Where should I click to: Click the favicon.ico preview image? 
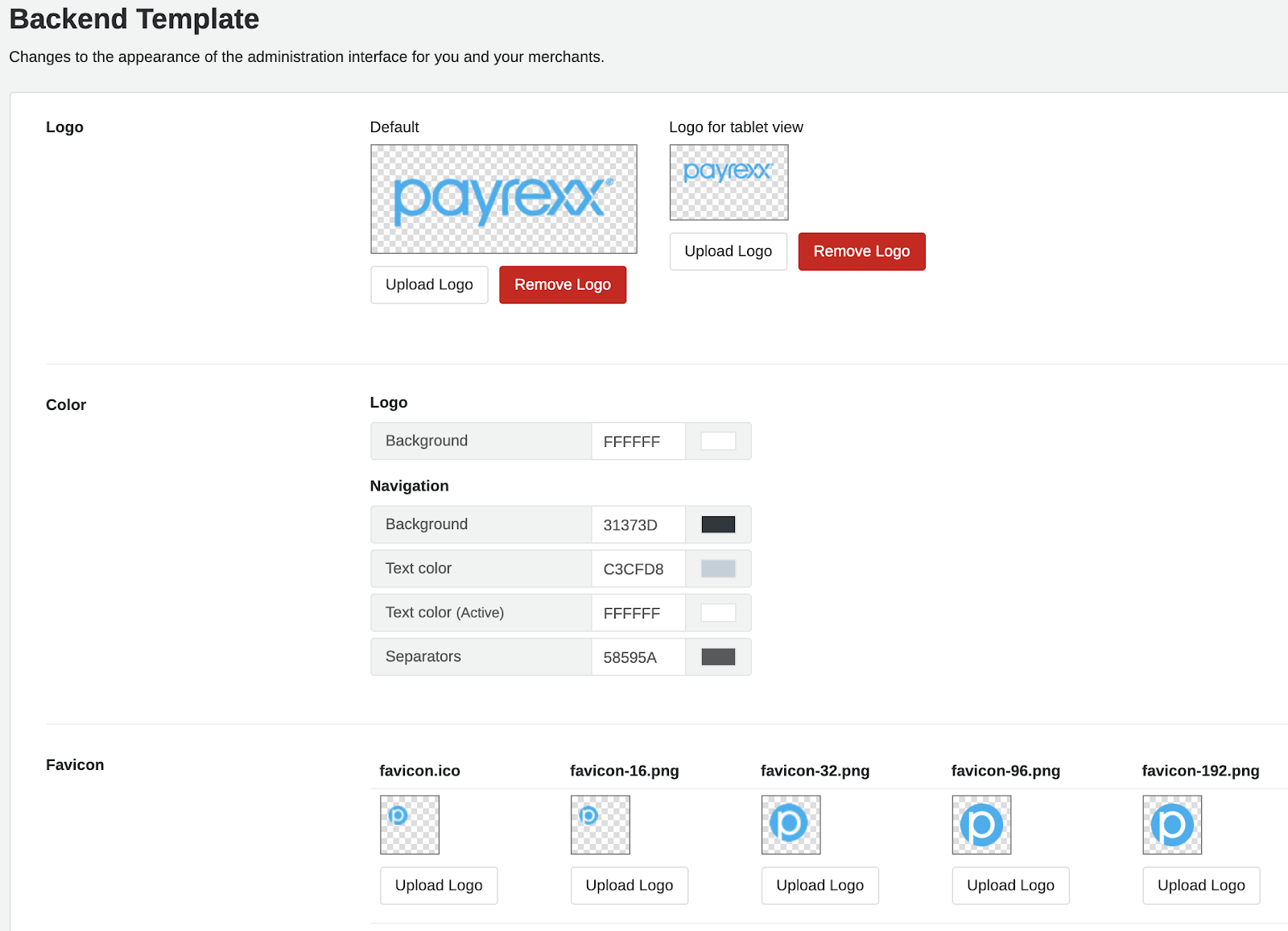(x=410, y=825)
